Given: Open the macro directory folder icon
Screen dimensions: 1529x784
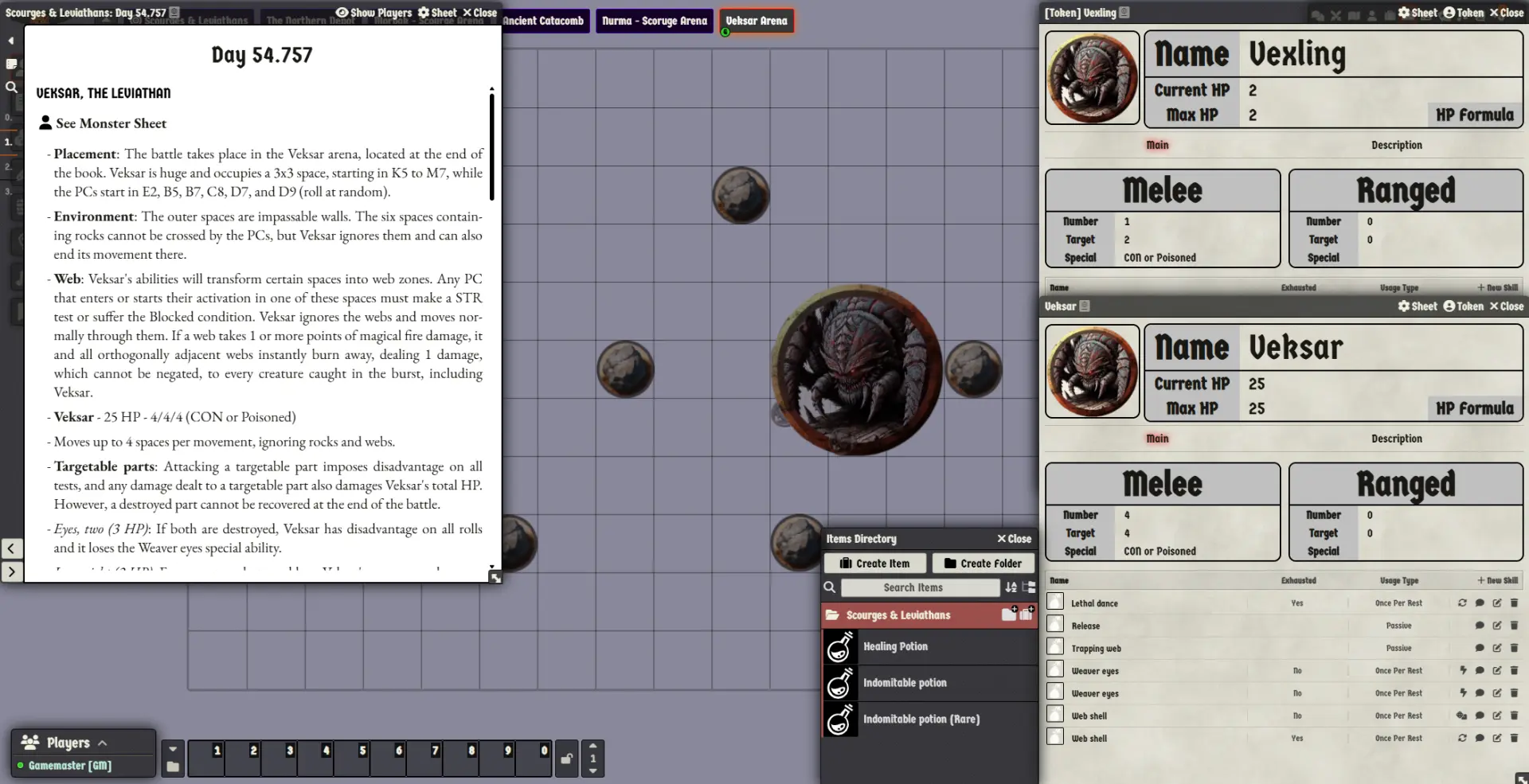Looking at the screenshot, I should (173, 766).
